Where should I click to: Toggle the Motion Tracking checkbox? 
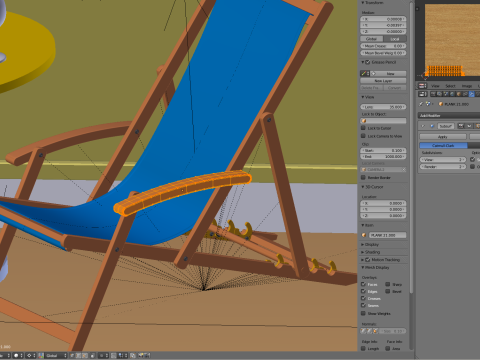tap(368, 260)
